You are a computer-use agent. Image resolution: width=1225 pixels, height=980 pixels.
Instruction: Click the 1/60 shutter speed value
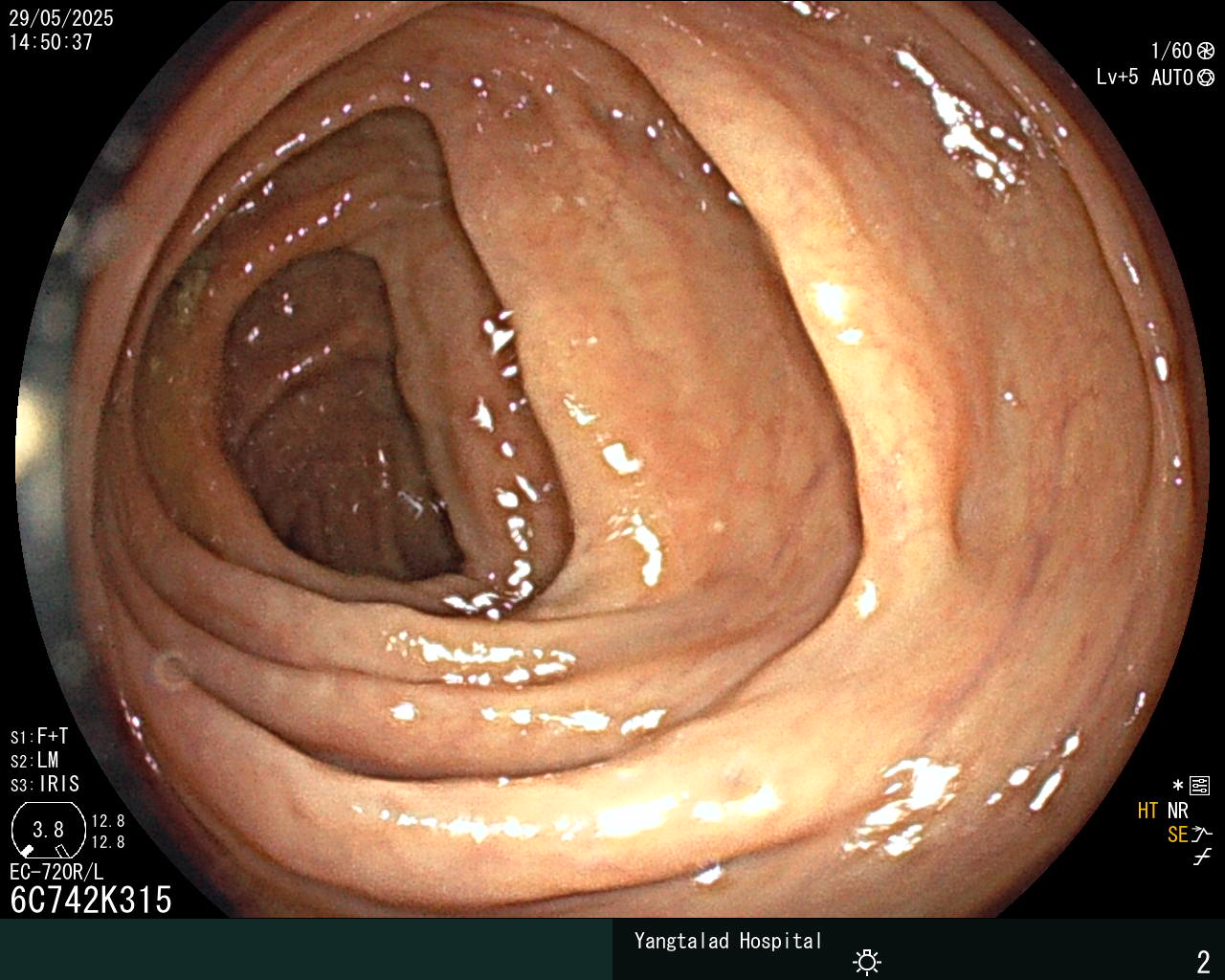click(1171, 51)
